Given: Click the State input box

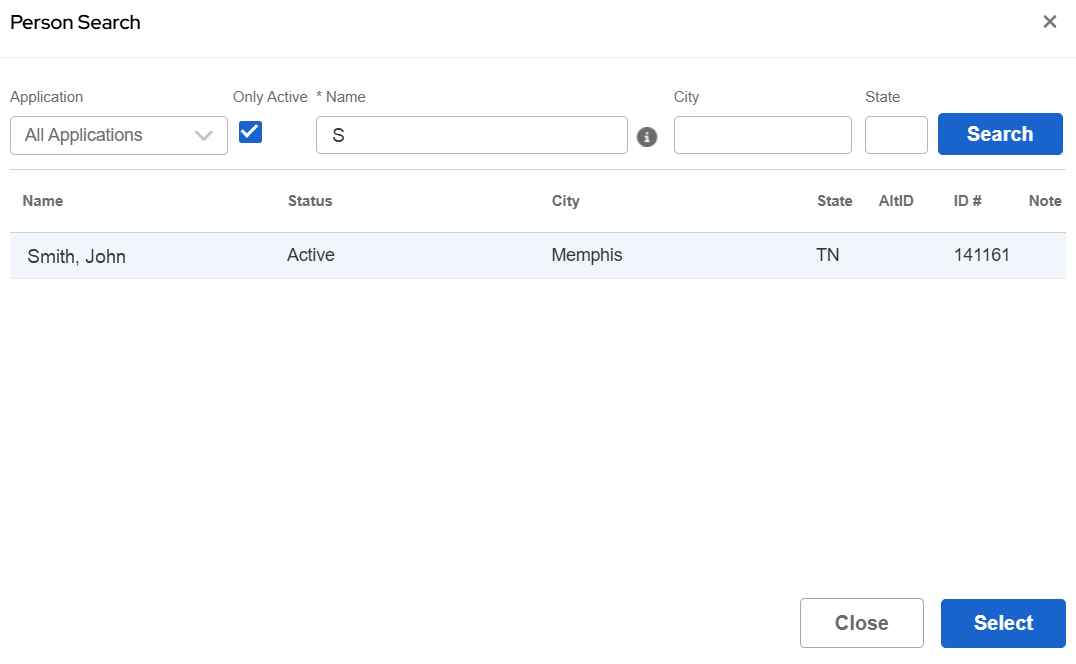Looking at the screenshot, I should (895, 135).
